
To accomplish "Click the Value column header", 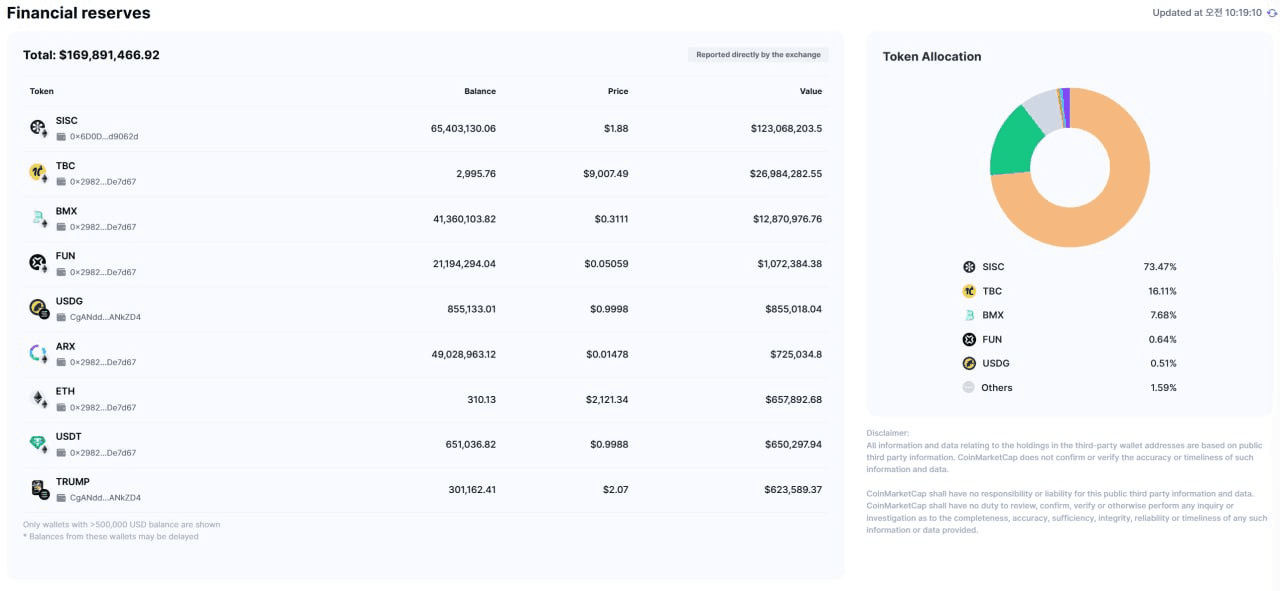I will 811,91.
